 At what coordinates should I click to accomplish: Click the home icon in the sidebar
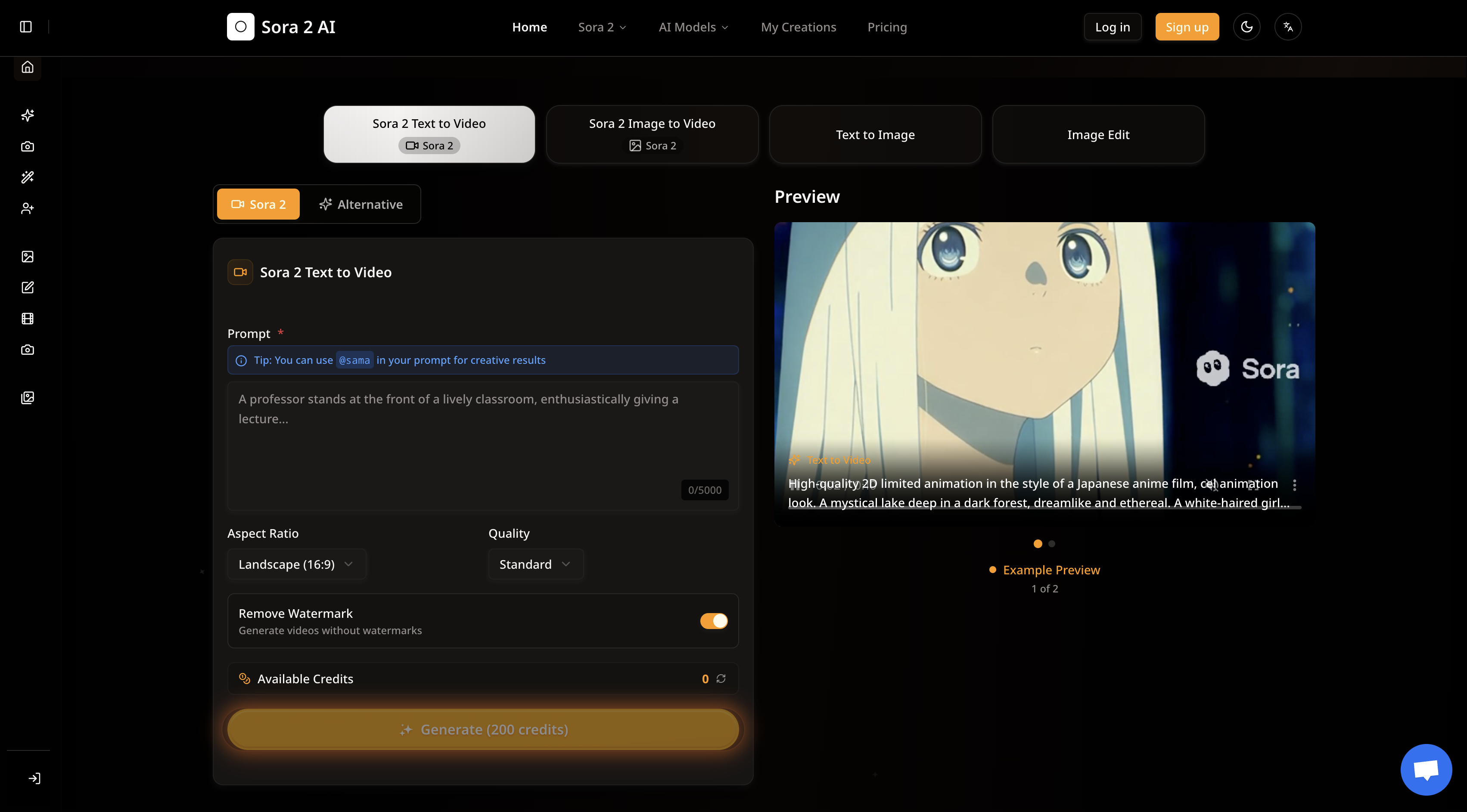[27, 67]
